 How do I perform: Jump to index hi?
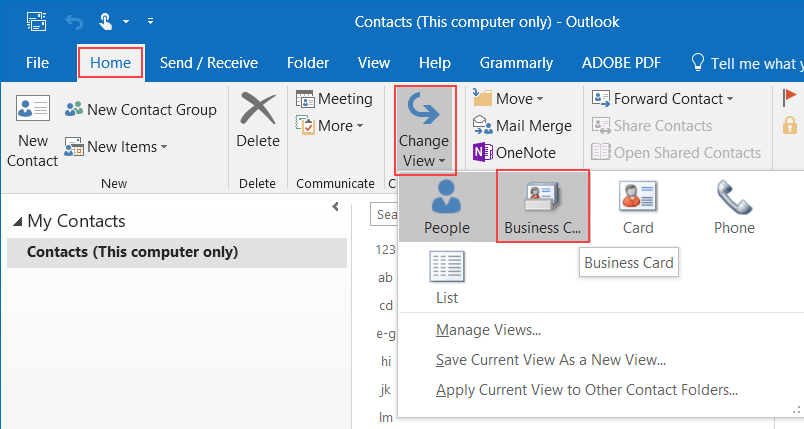[x=386, y=361]
